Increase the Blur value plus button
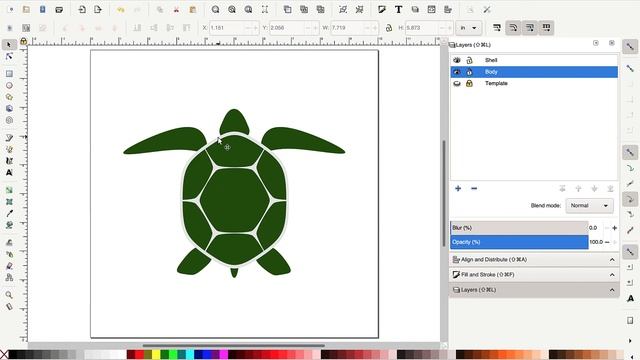The image size is (640, 360). pyautogui.click(x=614, y=228)
